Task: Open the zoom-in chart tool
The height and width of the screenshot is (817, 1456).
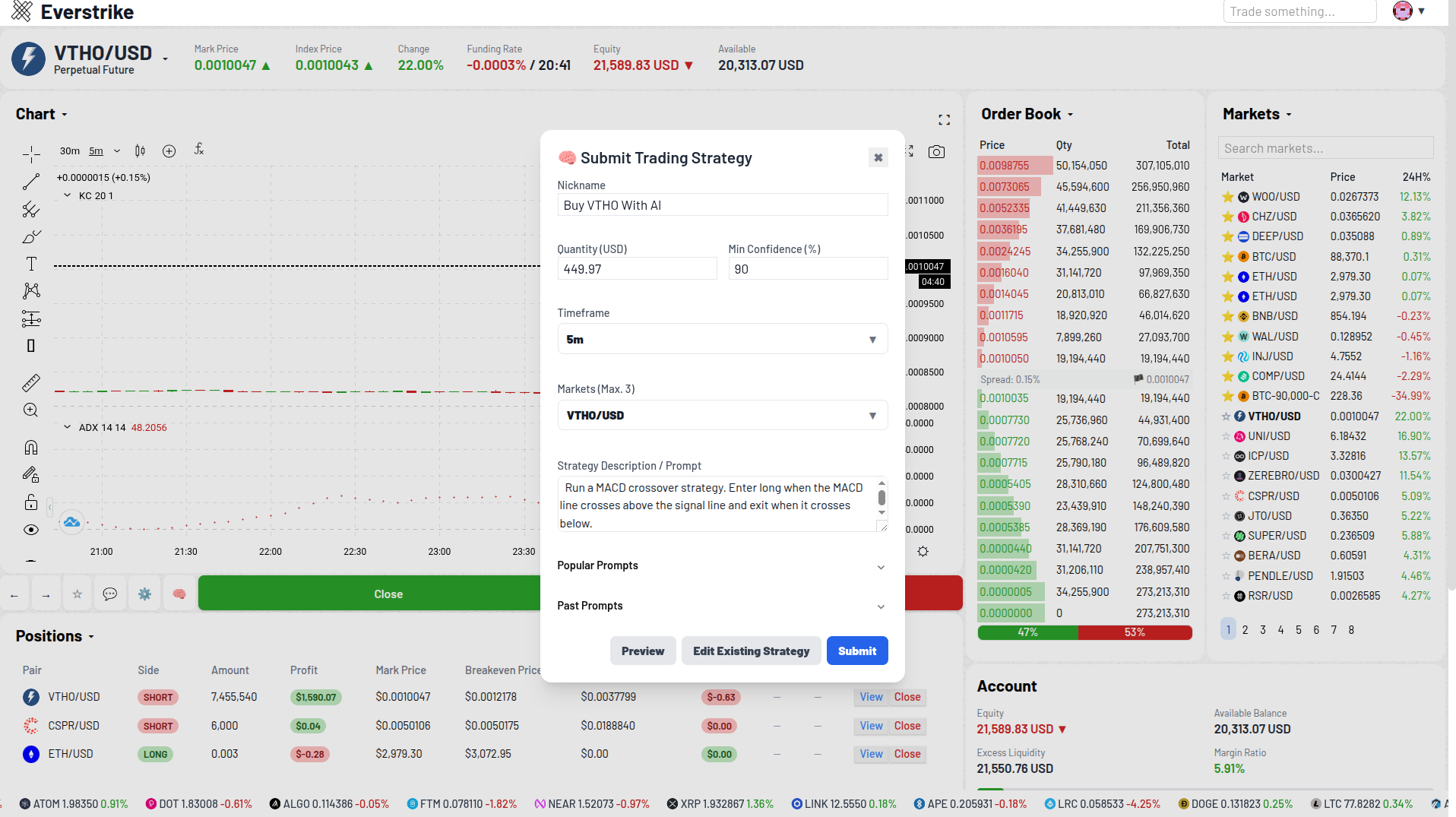Action: click(31, 410)
